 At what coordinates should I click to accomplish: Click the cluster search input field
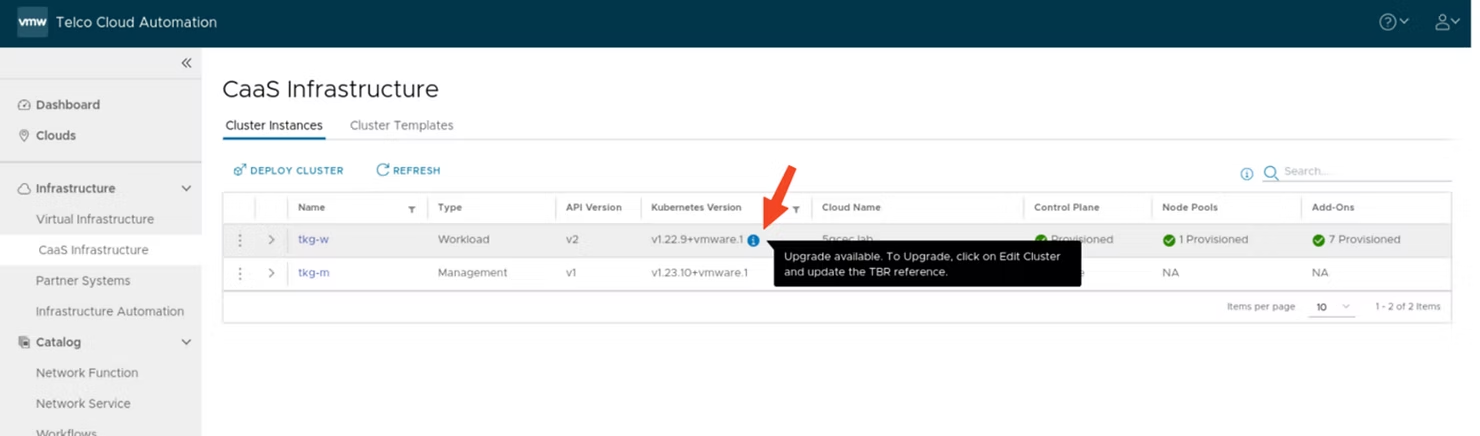[1365, 171]
